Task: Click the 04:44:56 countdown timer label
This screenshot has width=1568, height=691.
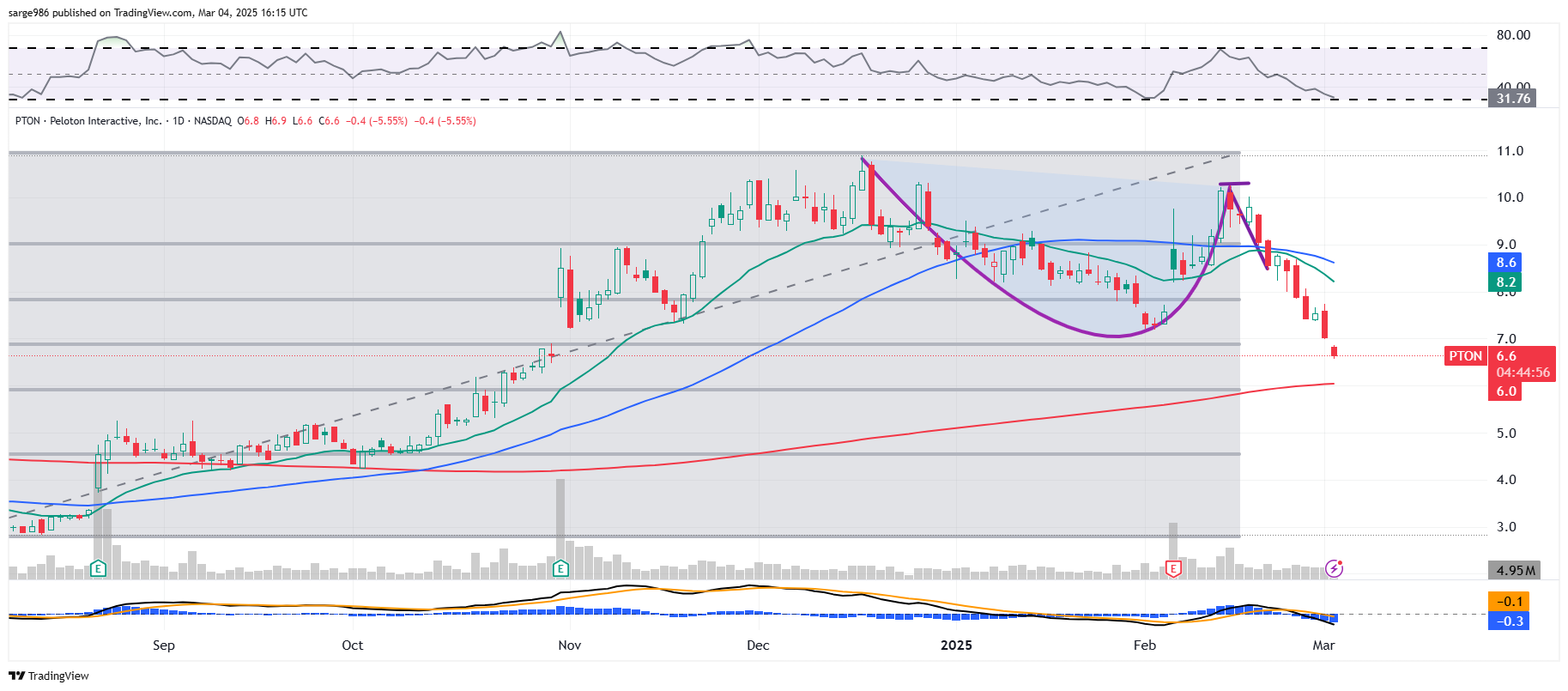Action: pyautogui.click(x=1523, y=373)
